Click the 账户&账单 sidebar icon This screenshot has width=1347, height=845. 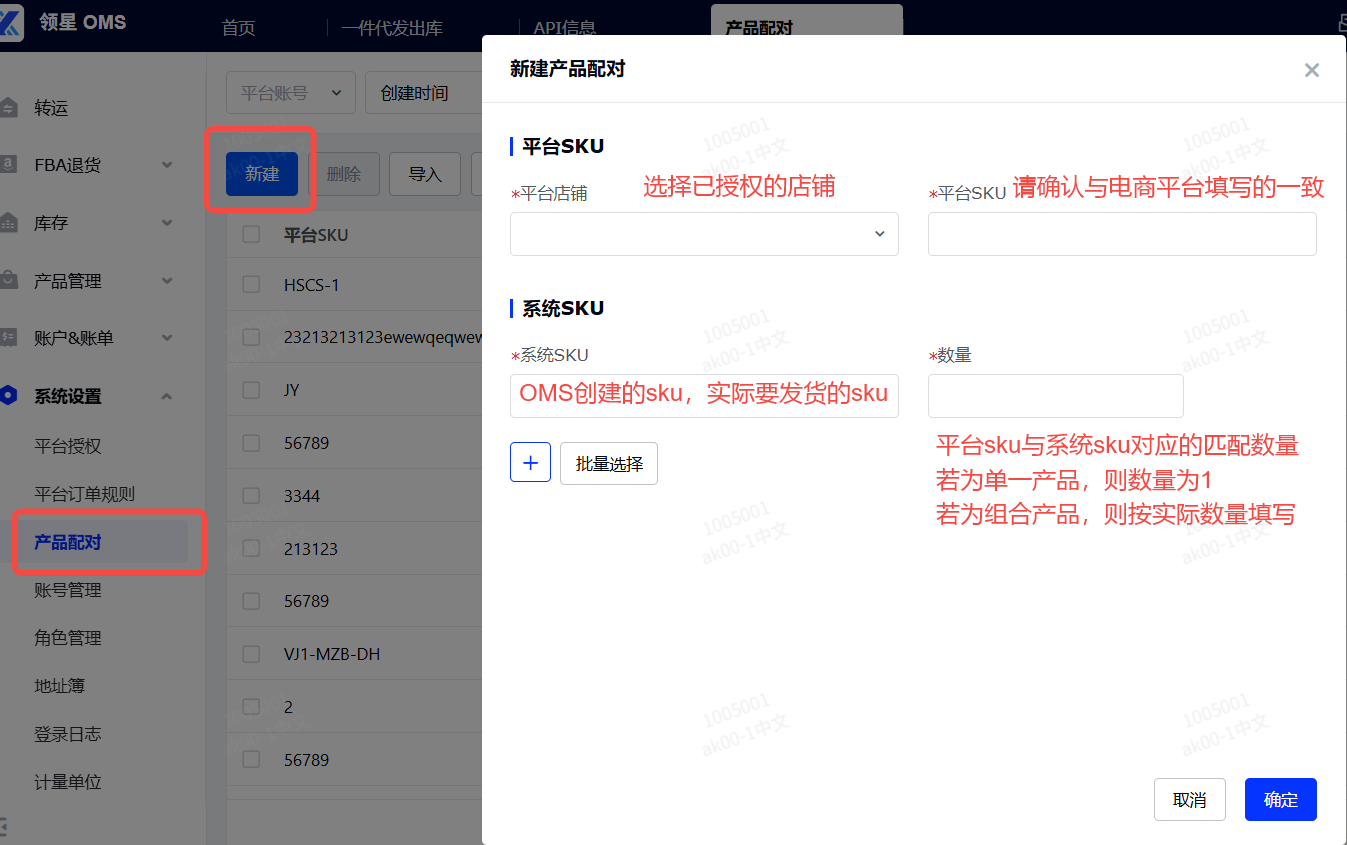[x=9, y=338]
